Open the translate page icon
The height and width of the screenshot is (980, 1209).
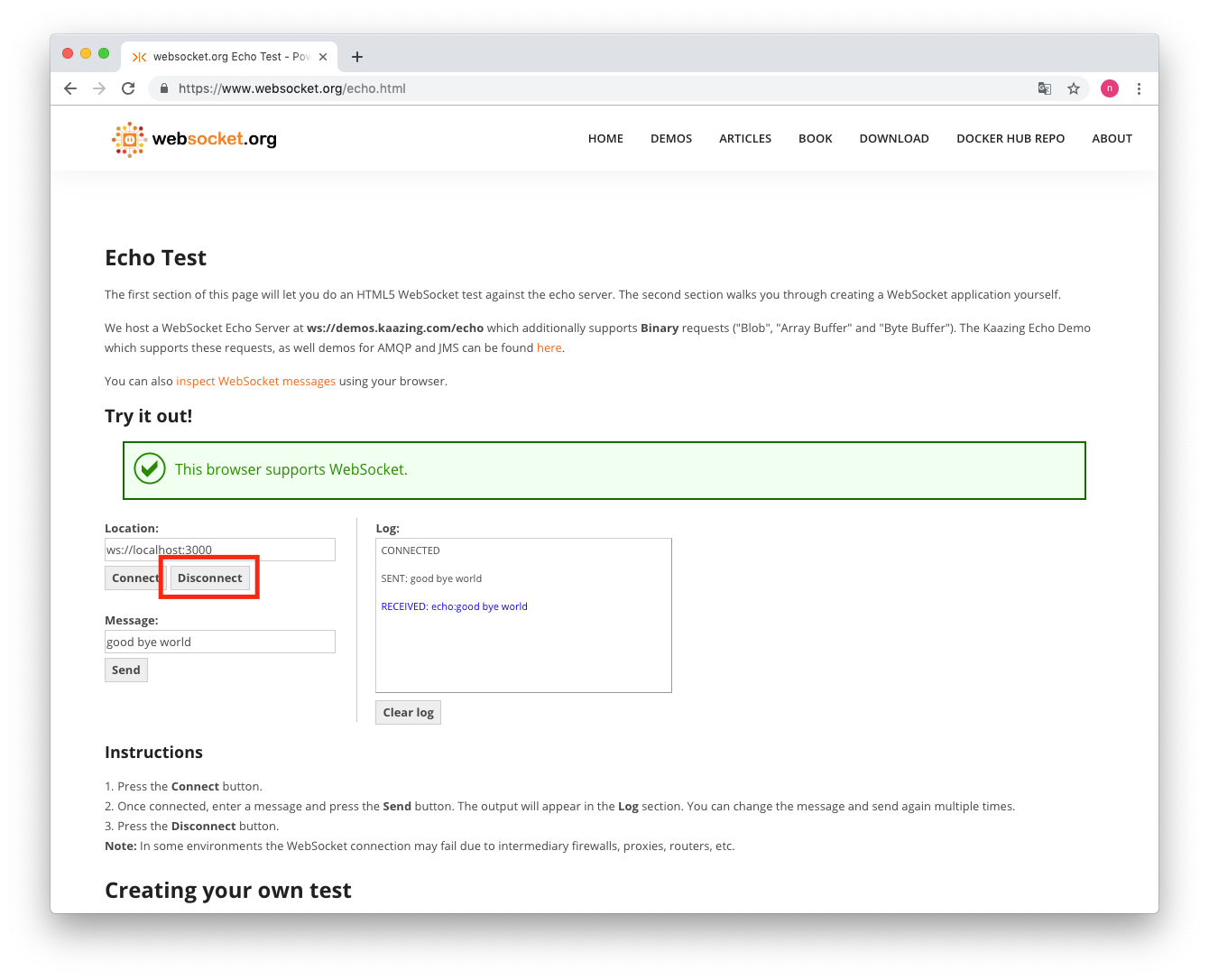point(1045,88)
